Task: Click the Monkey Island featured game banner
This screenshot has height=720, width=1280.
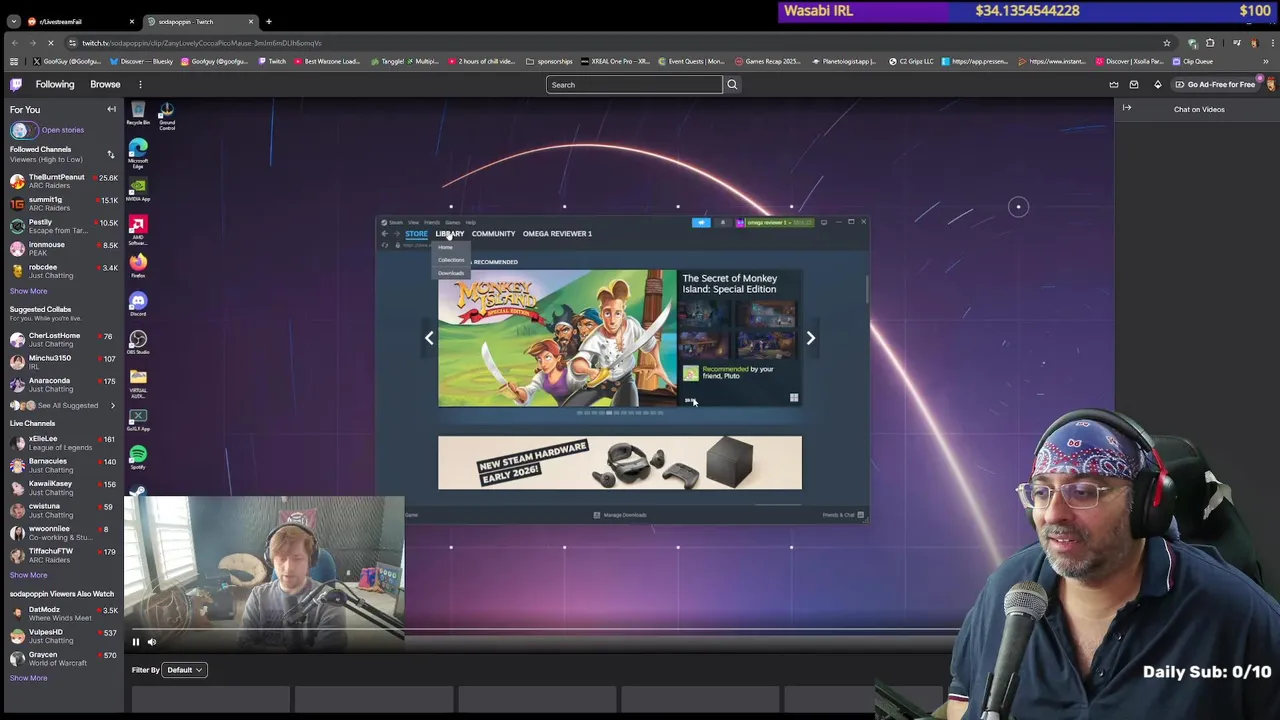Action: [x=557, y=338]
